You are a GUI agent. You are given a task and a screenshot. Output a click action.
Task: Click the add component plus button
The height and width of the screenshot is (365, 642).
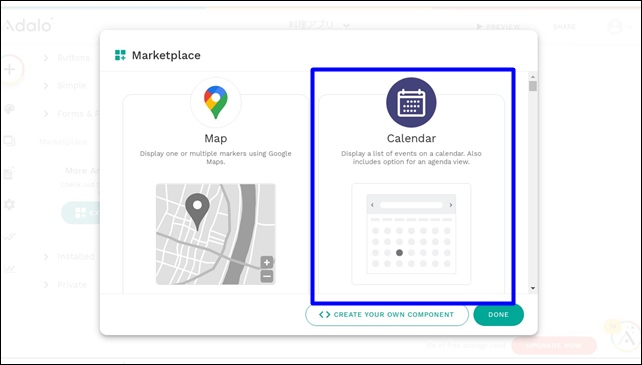pos(10,69)
